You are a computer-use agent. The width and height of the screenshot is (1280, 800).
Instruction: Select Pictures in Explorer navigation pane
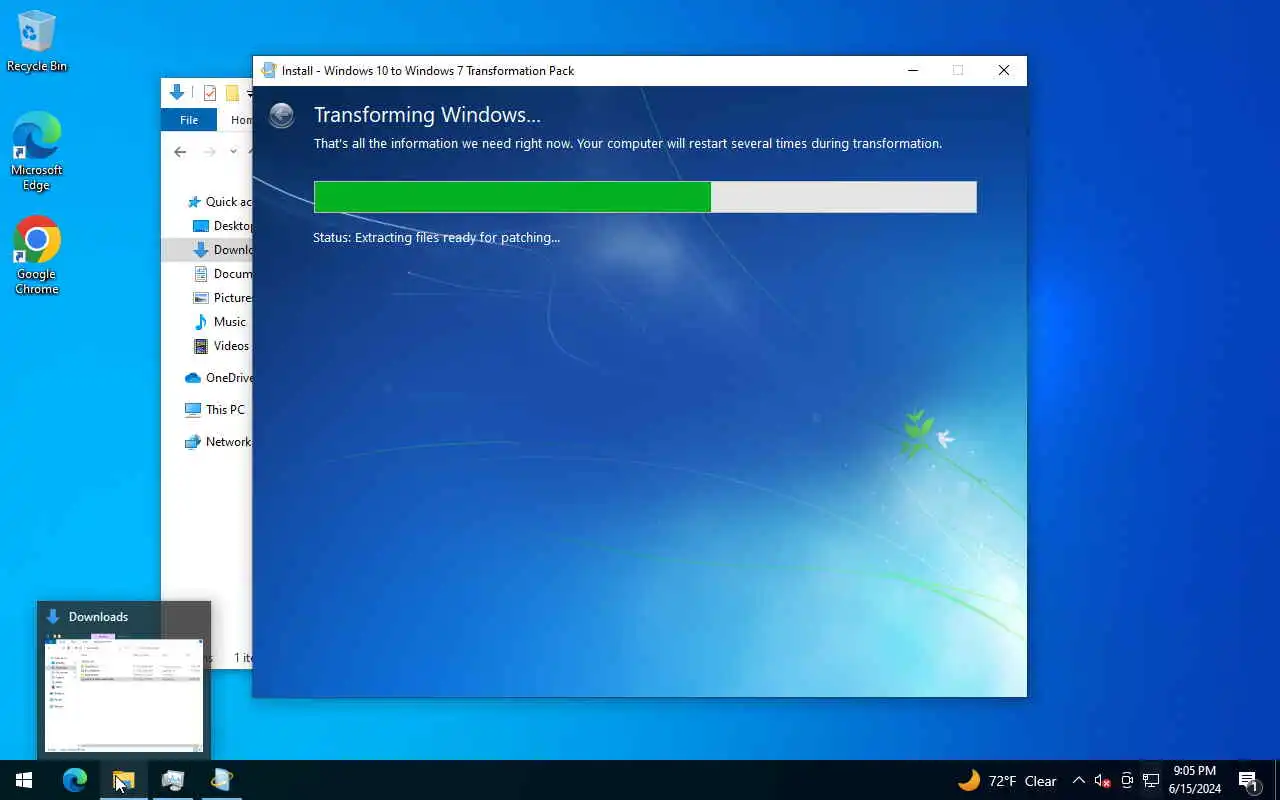pos(222,297)
